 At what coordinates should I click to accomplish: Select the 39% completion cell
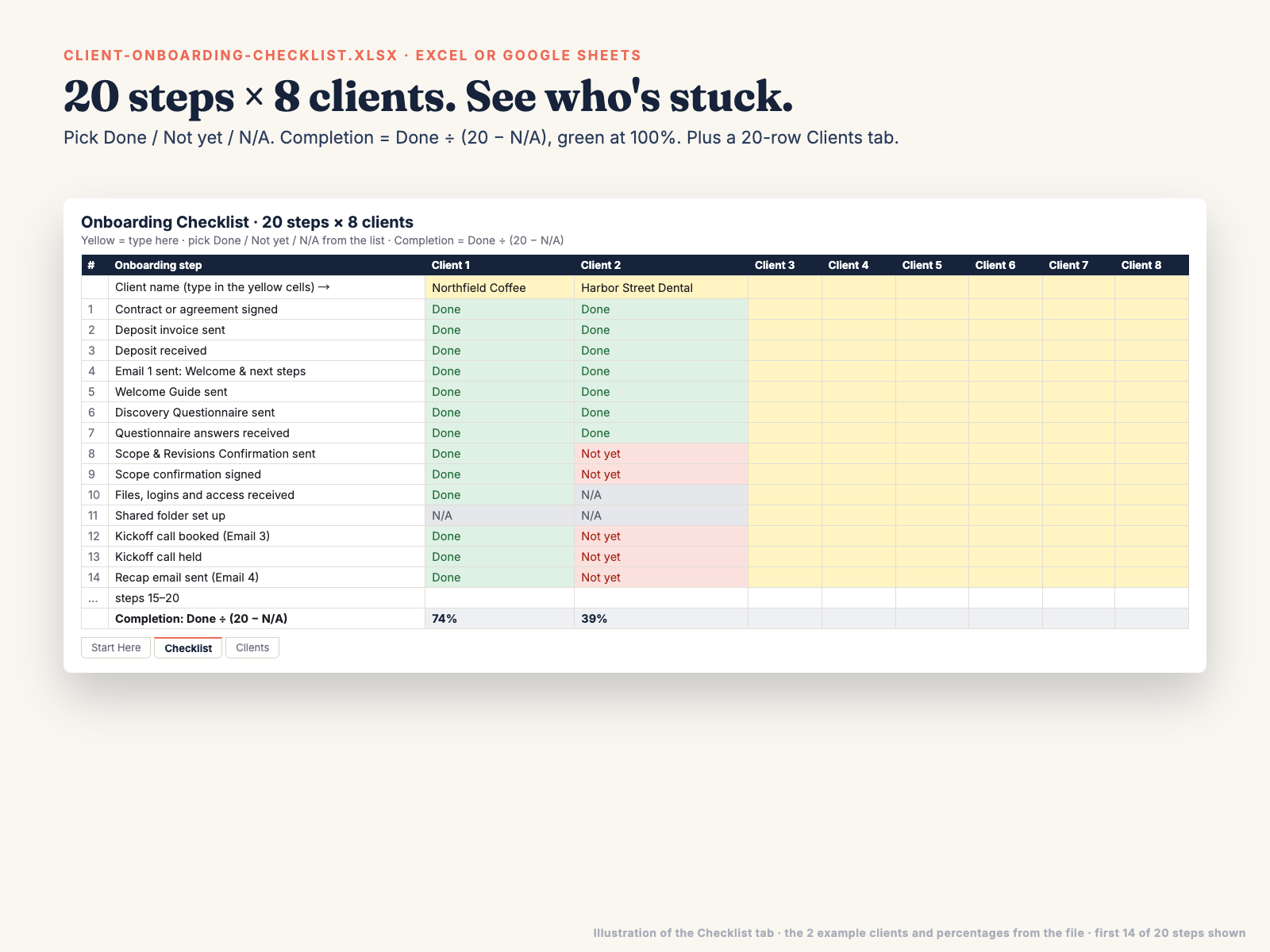pyautogui.click(x=661, y=619)
